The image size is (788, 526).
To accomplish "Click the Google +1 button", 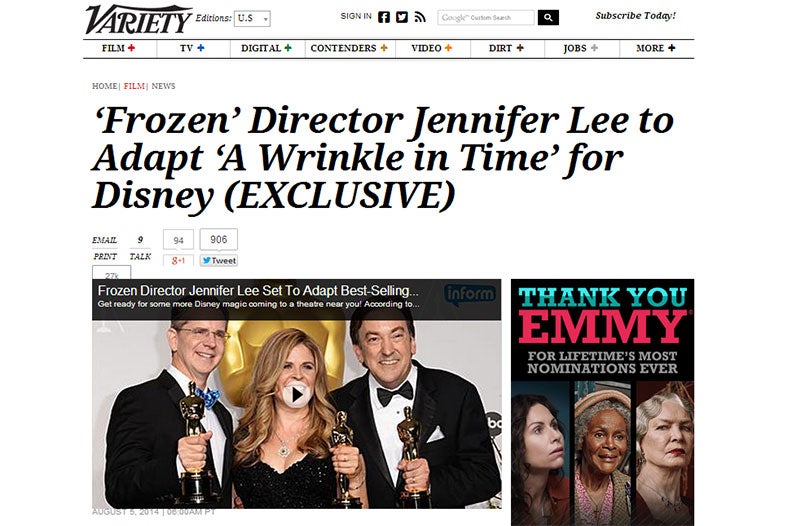I will coord(178,261).
